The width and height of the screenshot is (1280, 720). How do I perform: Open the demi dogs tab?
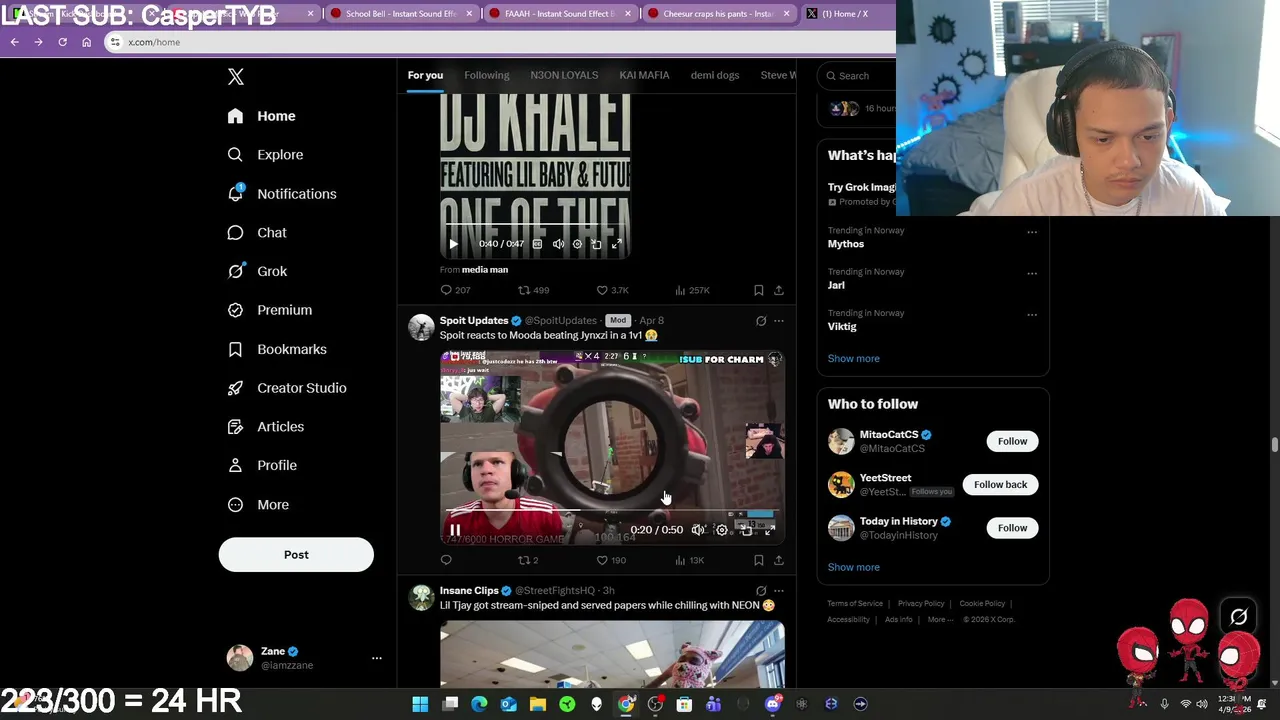click(x=715, y=75)
